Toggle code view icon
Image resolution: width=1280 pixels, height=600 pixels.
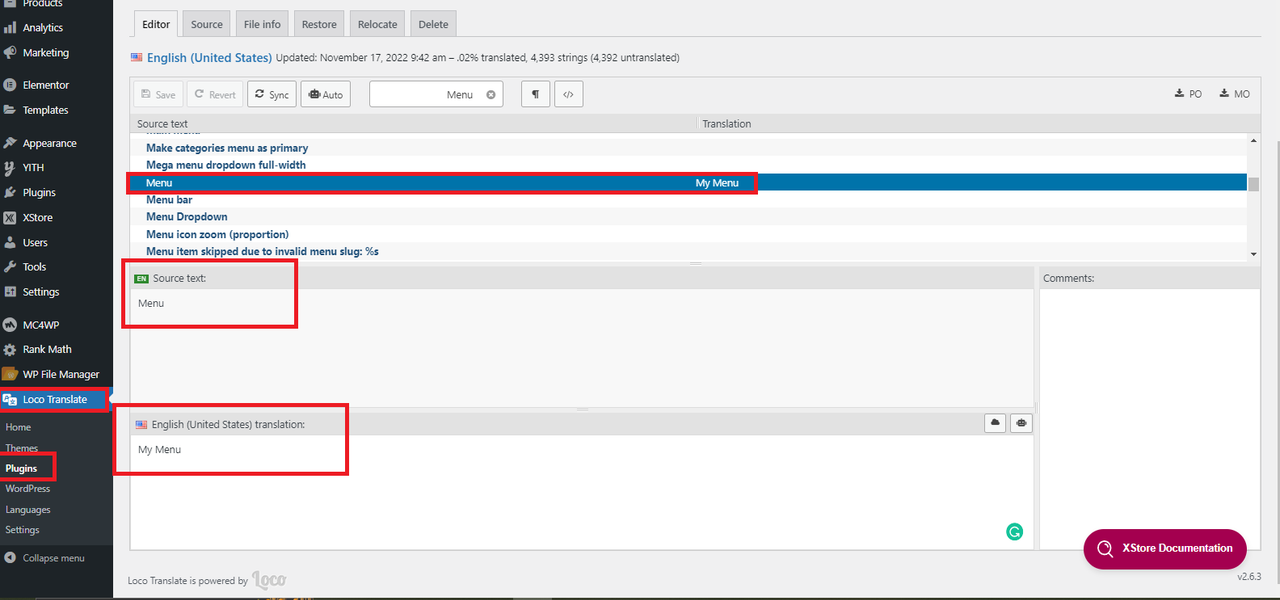568,94
